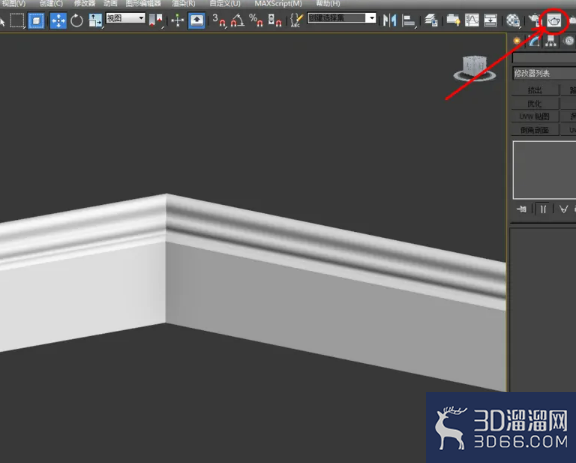The height and width of the screenshot is (463, 576).
Task: Open the Rendered Frame Window teapot icon
Action: tap(554, 21)
